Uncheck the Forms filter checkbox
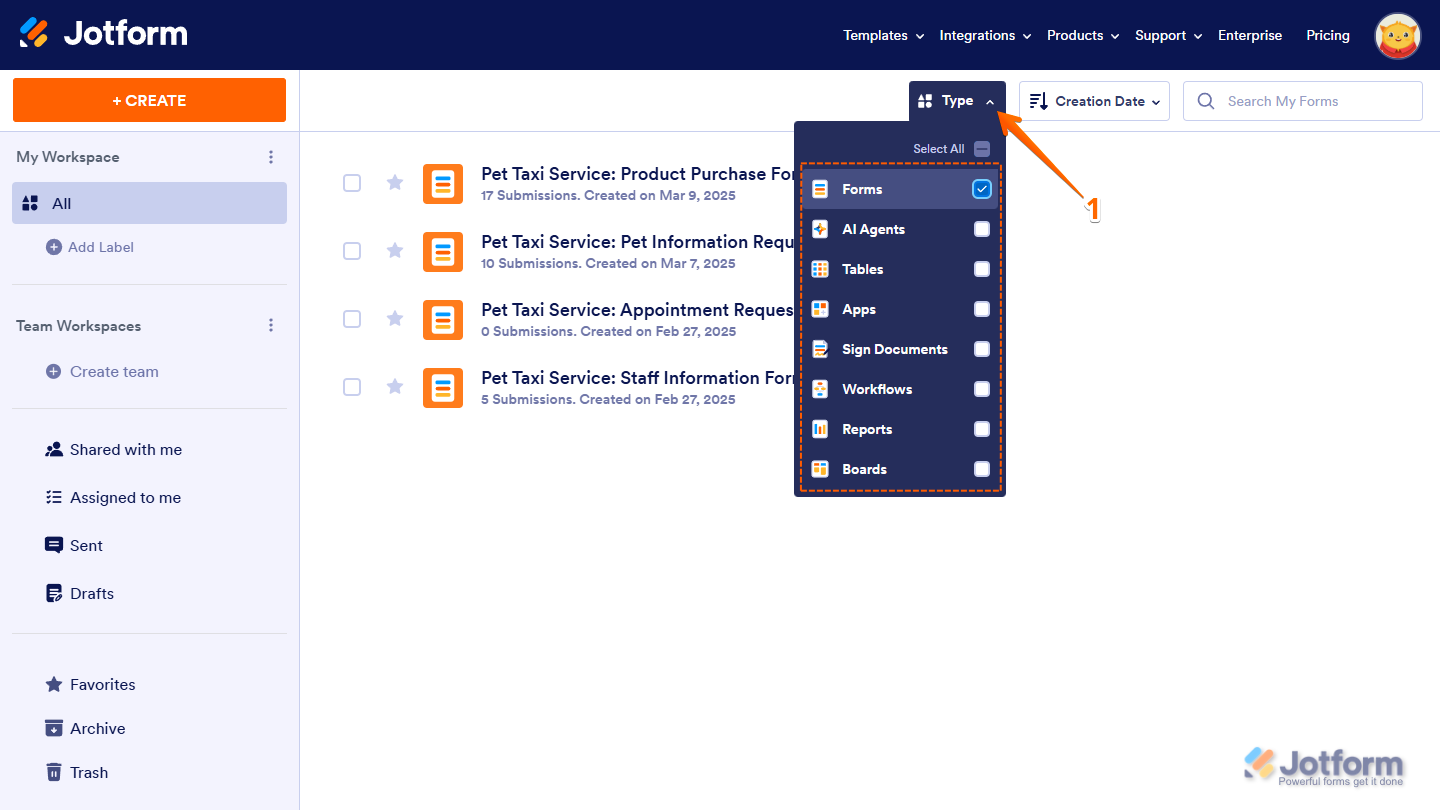 tap(981, 188)
